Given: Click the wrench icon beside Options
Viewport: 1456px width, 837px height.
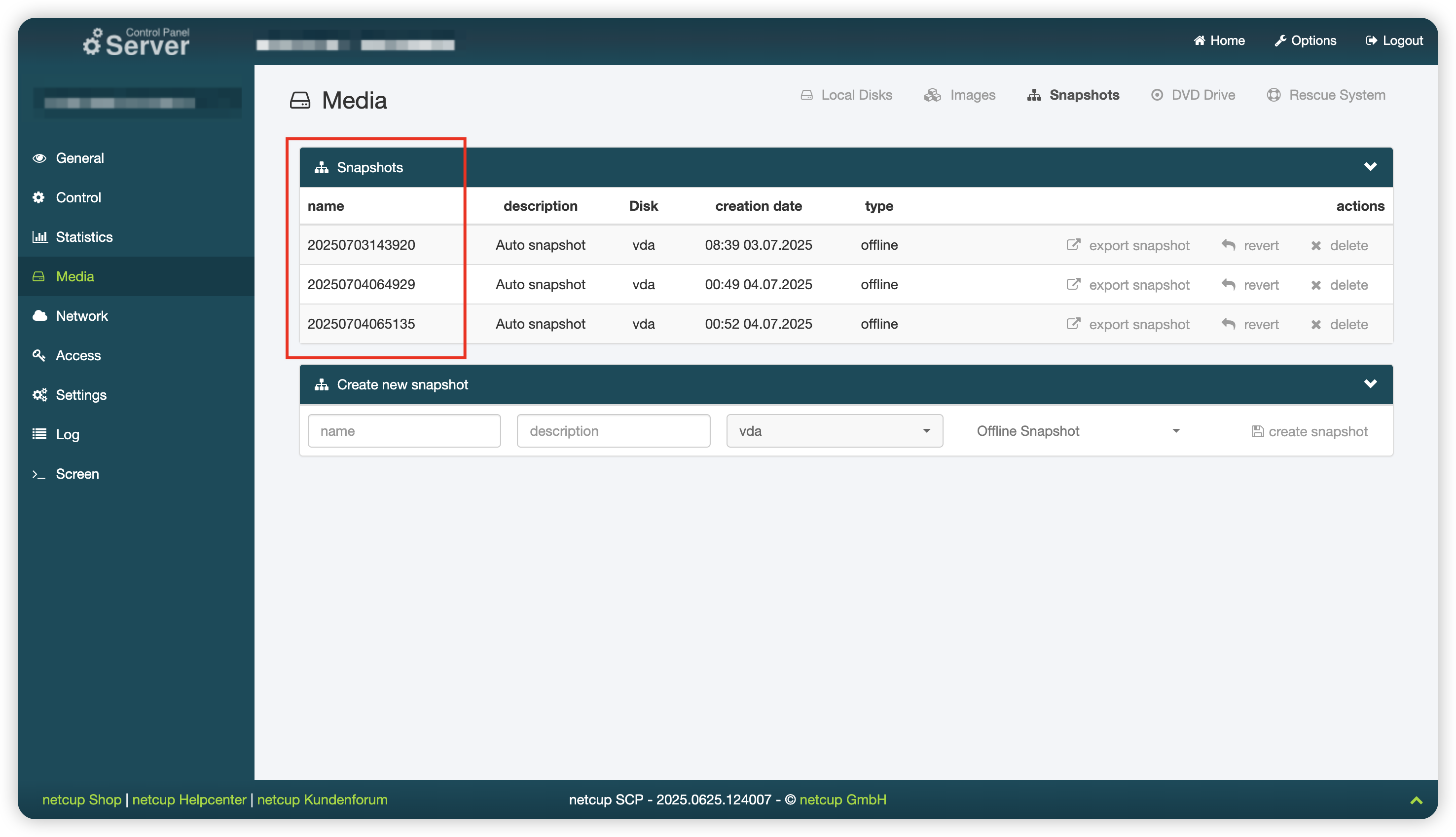Looking at the screenshot, I should click(x=1279, y=40).
